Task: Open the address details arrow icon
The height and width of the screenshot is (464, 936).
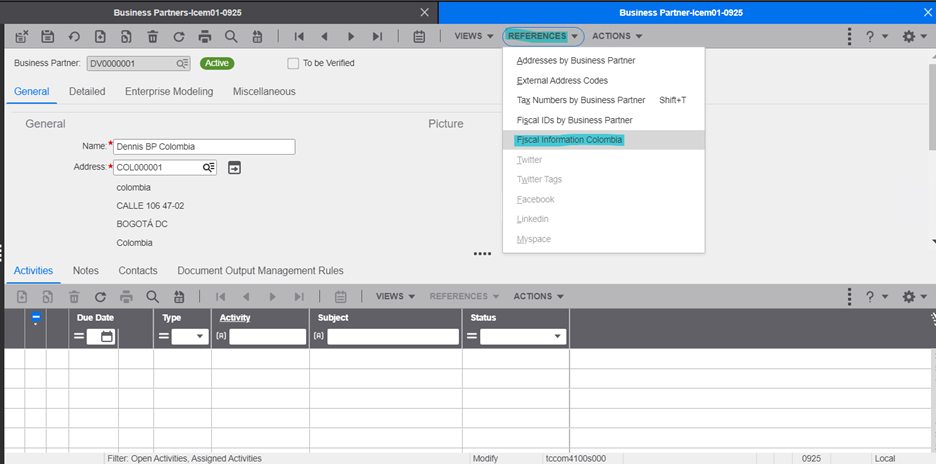Action: click(235, 167)
